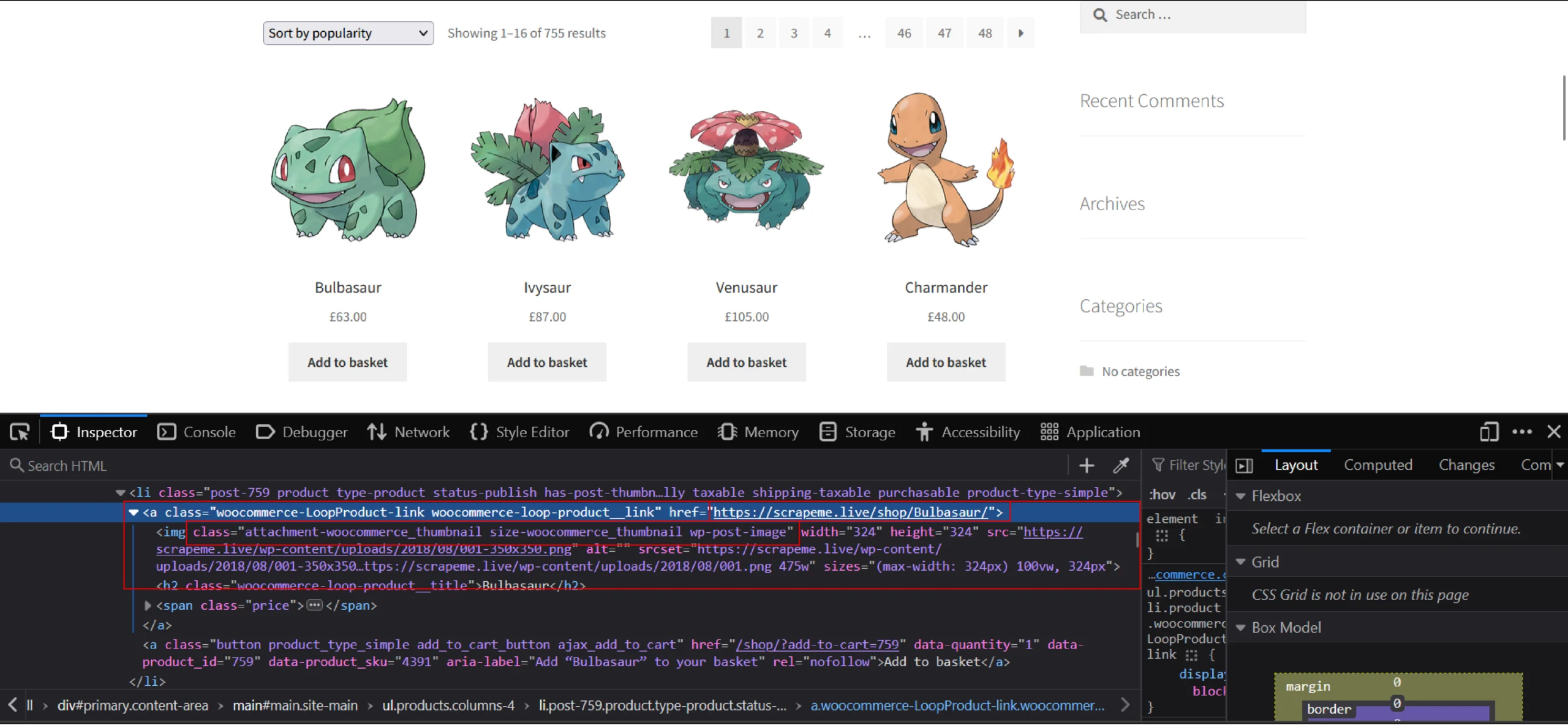Focus the site Search field
1568x725 pixels.
(1193, 15)
